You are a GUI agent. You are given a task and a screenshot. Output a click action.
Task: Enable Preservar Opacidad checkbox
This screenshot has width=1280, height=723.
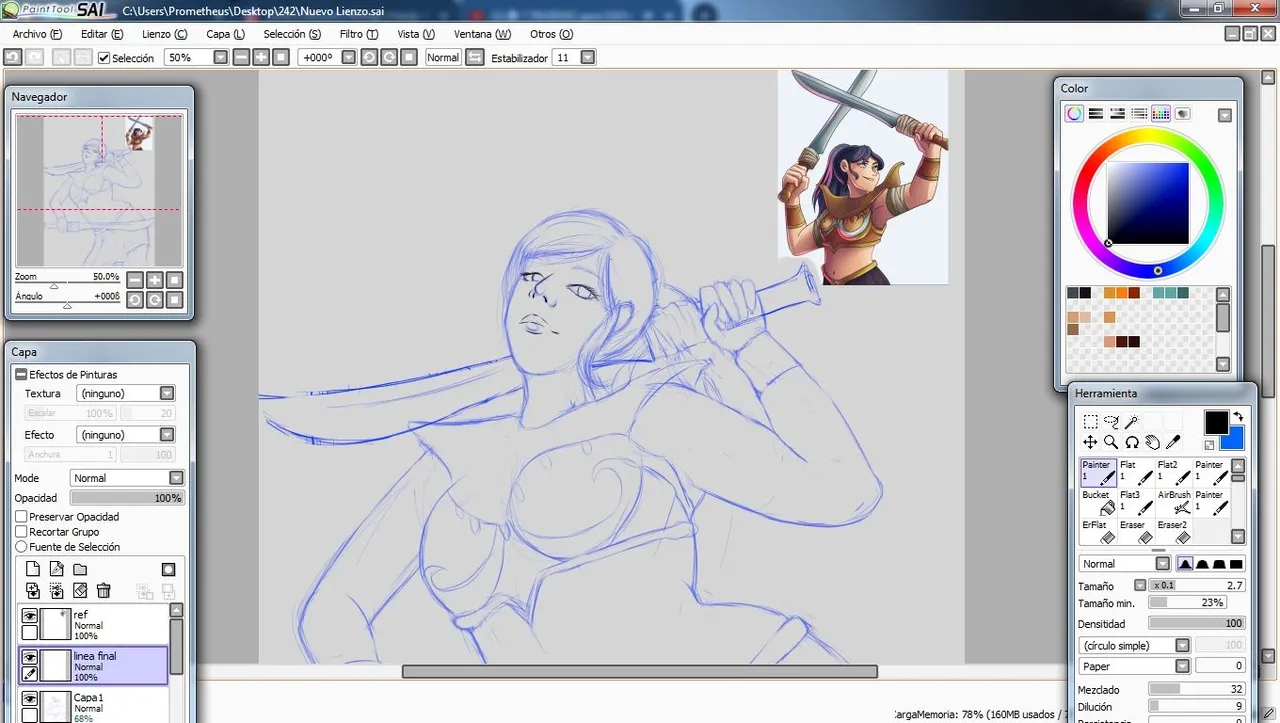coord(21,517)
